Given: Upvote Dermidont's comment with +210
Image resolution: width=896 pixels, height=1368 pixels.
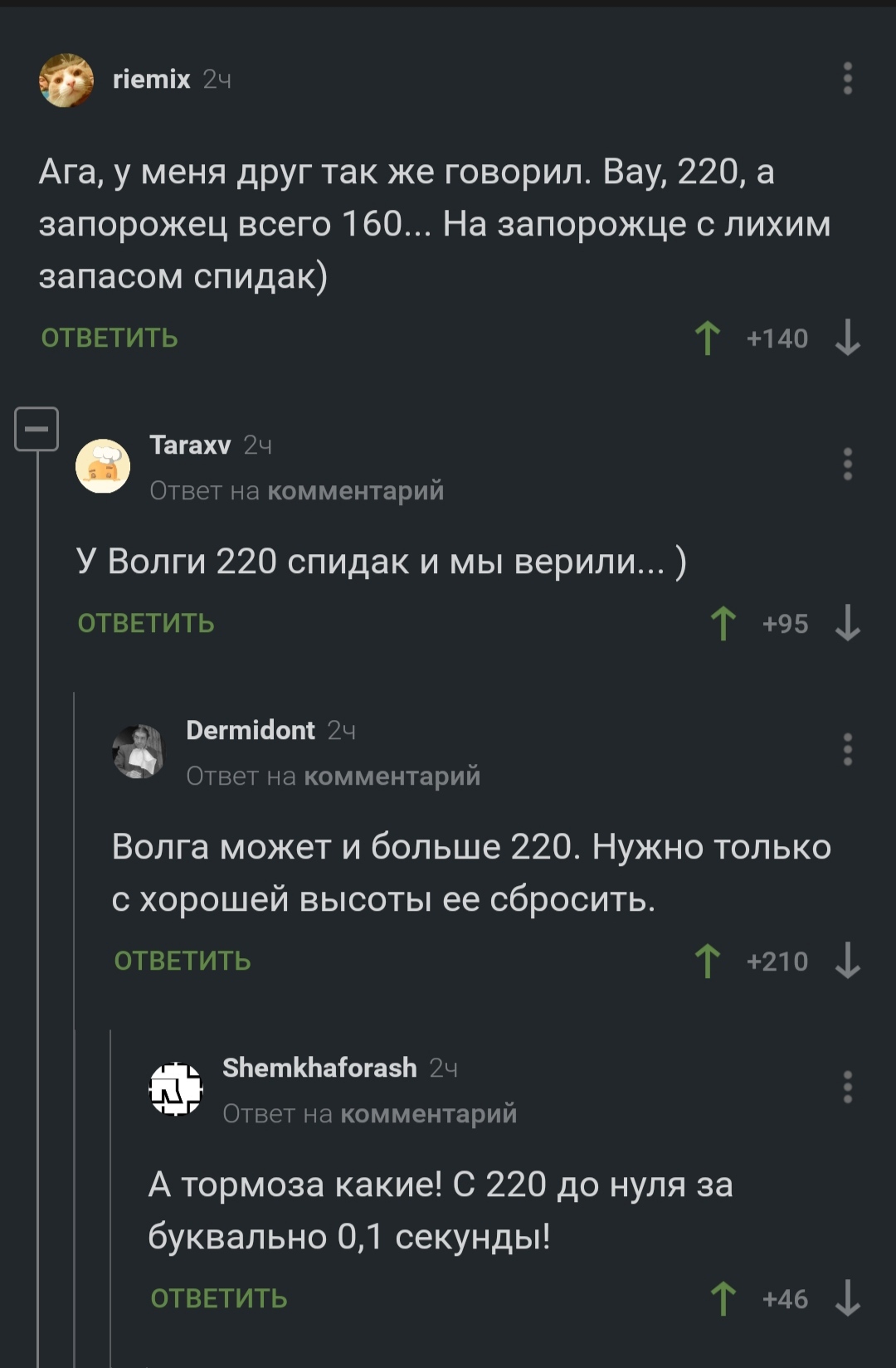Looking at the screenshot, I should (708, 961).
